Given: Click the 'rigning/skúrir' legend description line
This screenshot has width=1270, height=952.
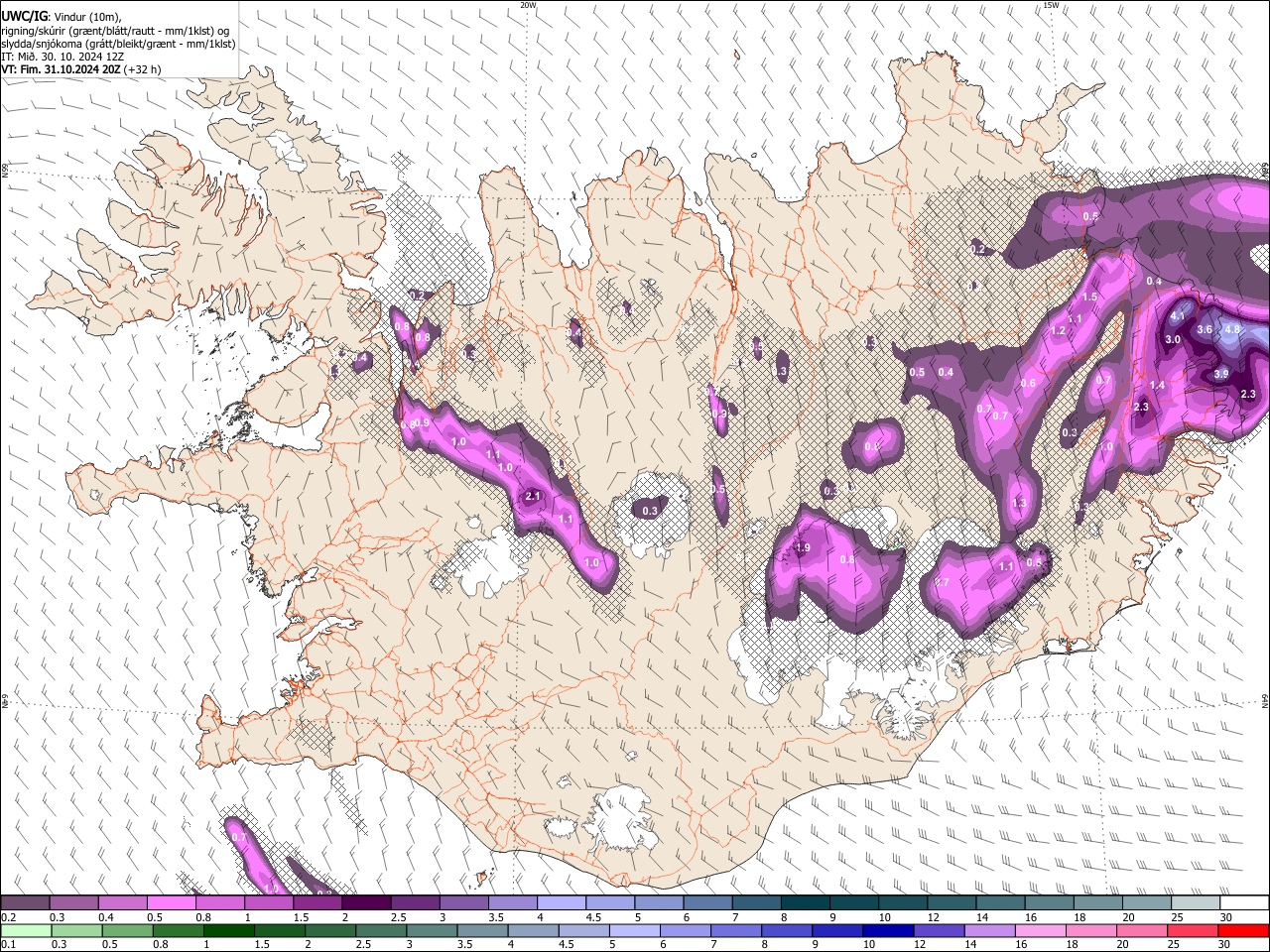Looking at the screenshot, I should click(x=115, y=31).
